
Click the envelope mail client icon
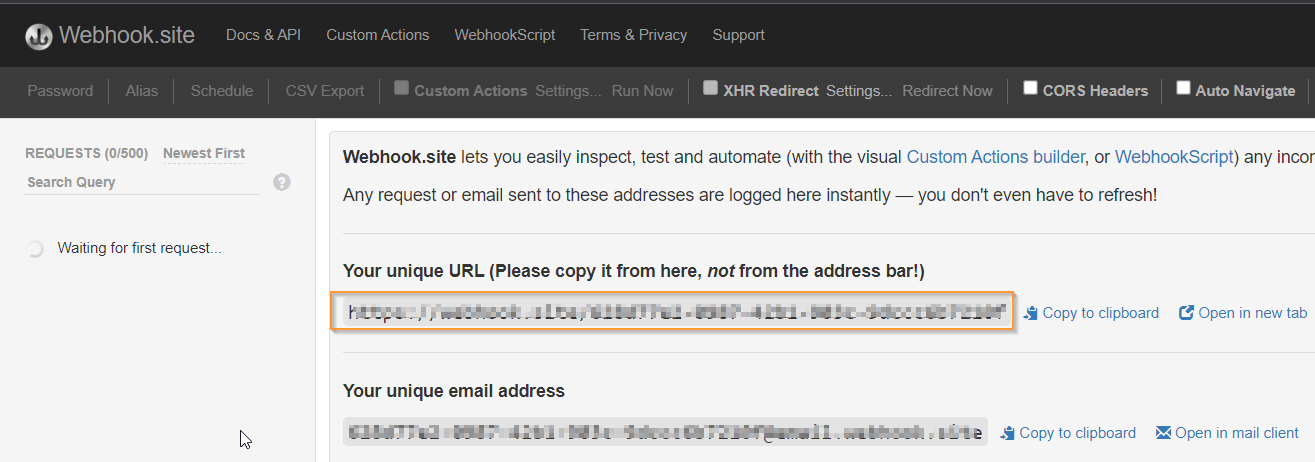(1163, 433)
